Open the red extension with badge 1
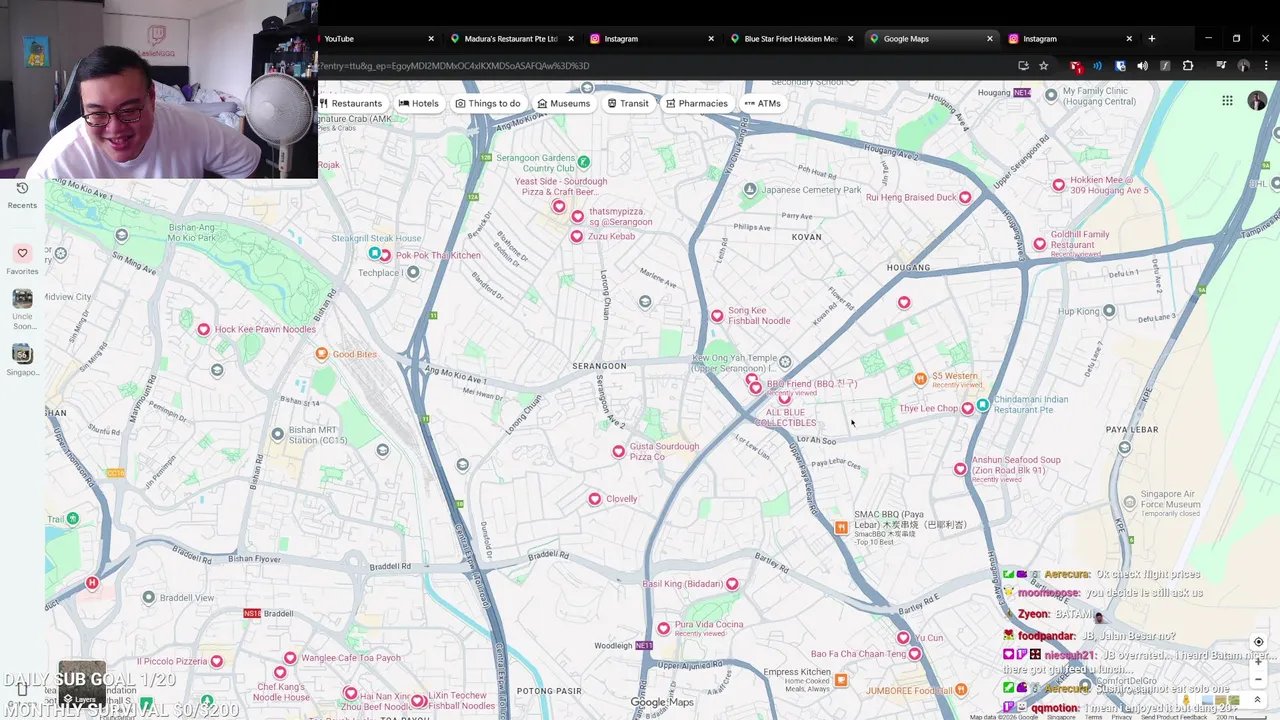Viewport: 1280px width, 720px height. tap(1076, 66)
